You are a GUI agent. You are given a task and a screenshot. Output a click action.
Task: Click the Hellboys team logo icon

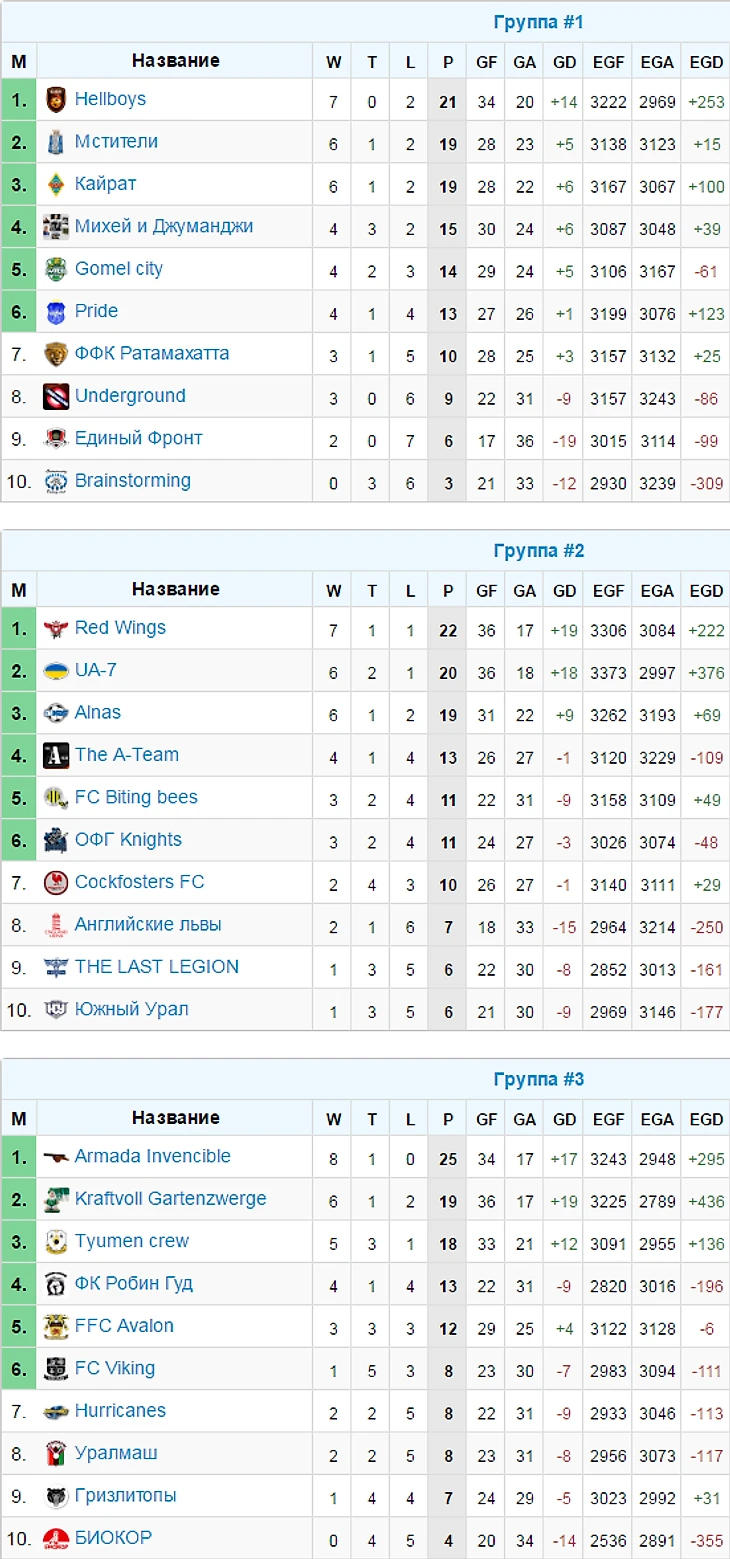click(x=56, y=100)
